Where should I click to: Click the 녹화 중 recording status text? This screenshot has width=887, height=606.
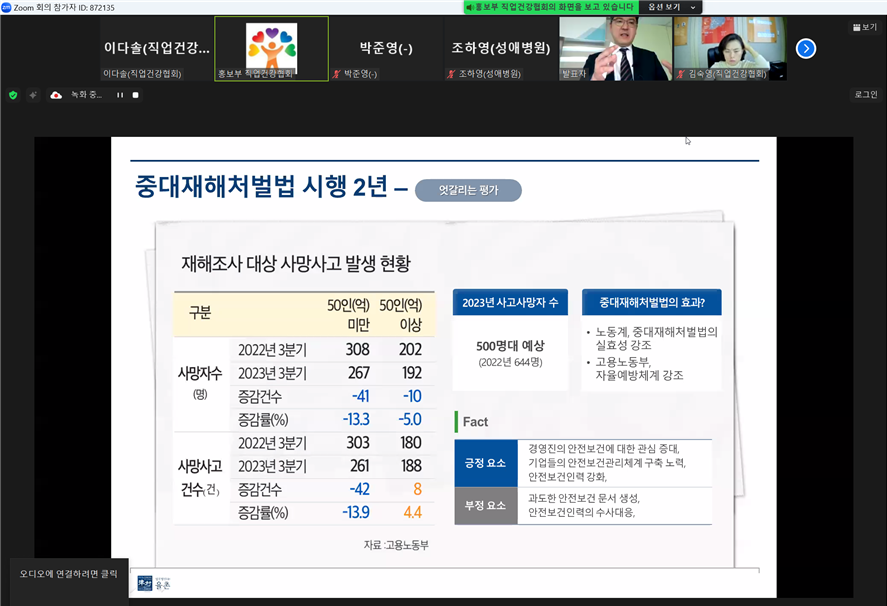click(x=86, y=95)
